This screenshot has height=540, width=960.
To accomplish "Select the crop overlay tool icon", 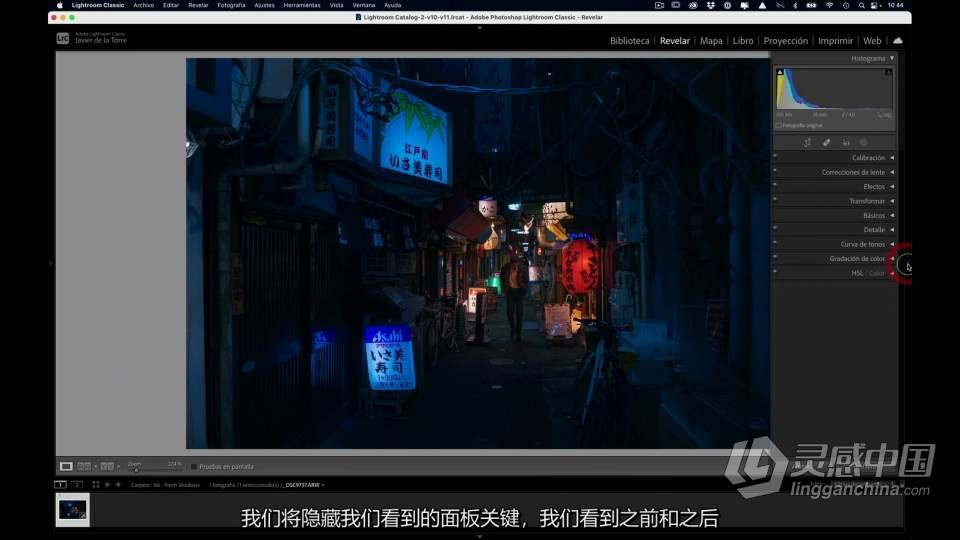I will point(808,143).
